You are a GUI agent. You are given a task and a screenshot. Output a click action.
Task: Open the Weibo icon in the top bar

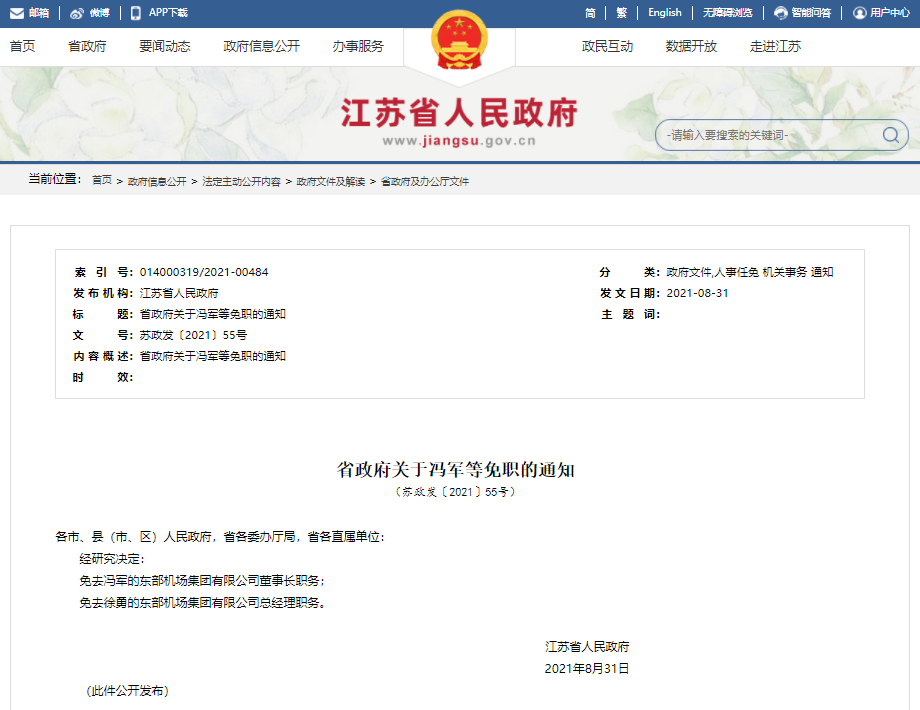(x=77, y=13)
